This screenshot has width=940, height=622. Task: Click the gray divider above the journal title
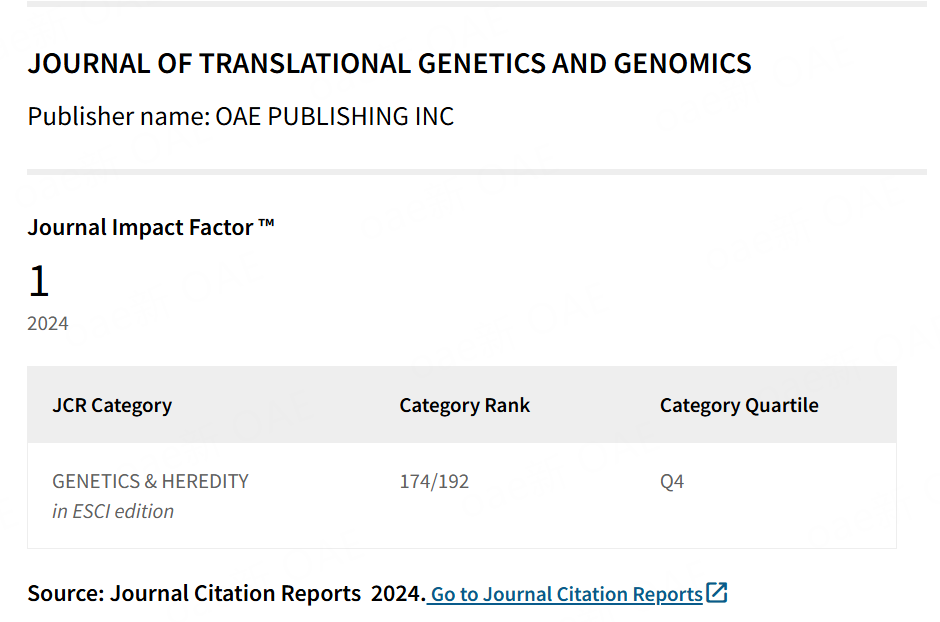(477, 4)
